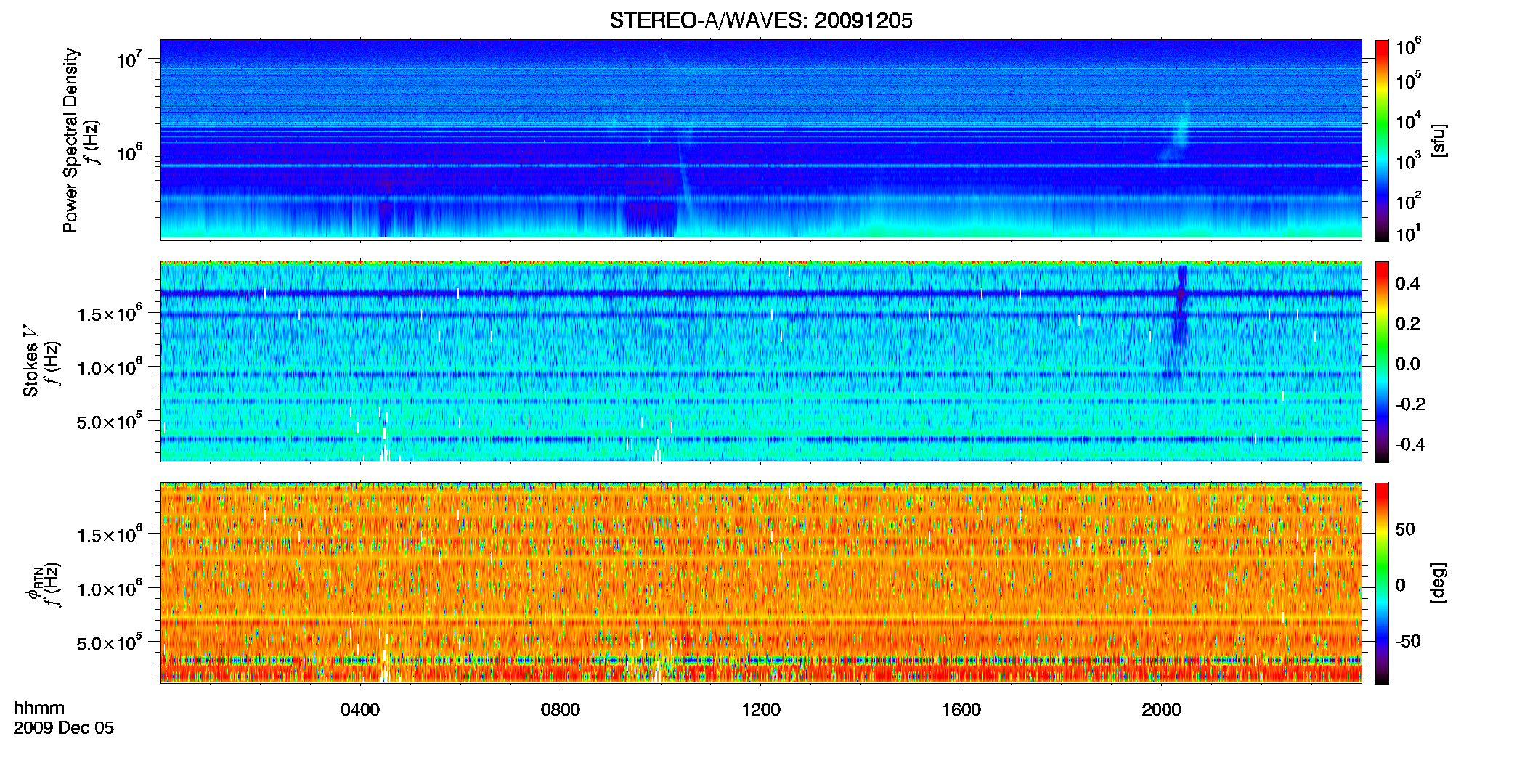This screenshot has height=784, width=1522.
Task: Click the 1.0×10^6 tick of Stokes V panel
Action: 110,367
